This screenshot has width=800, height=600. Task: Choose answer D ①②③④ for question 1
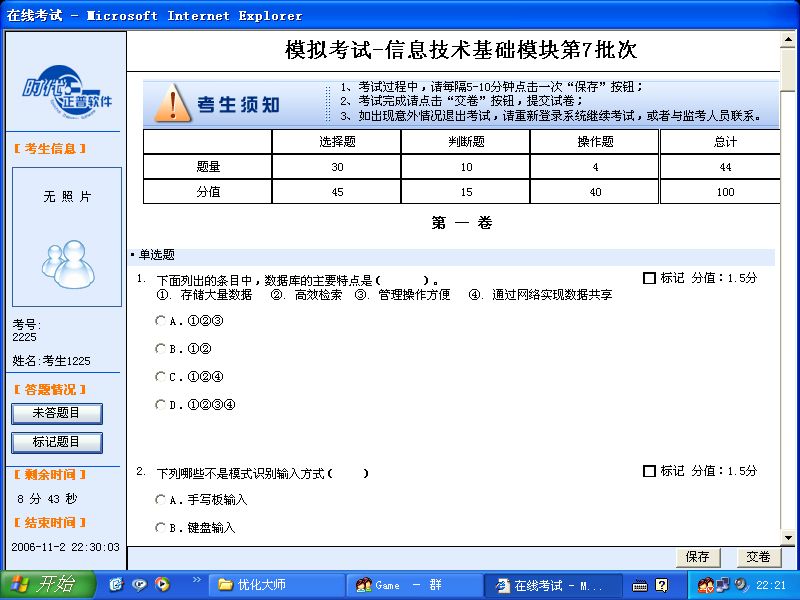[x=160, y=405]
